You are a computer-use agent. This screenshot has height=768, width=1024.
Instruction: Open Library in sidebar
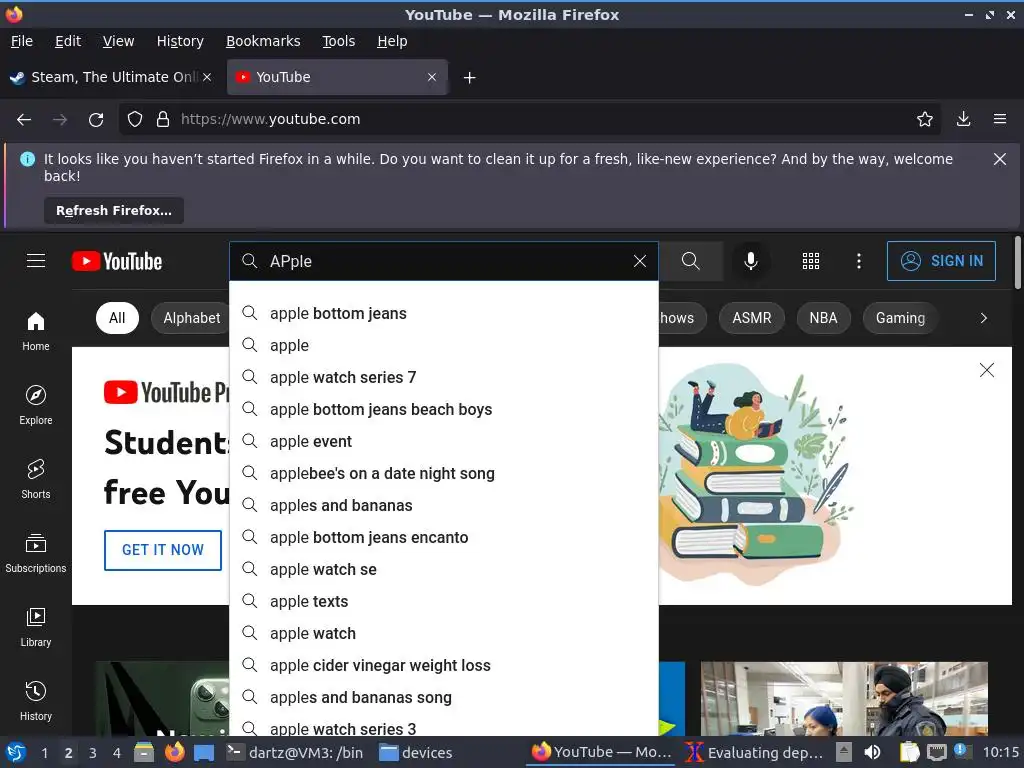(x=36, y=627)
